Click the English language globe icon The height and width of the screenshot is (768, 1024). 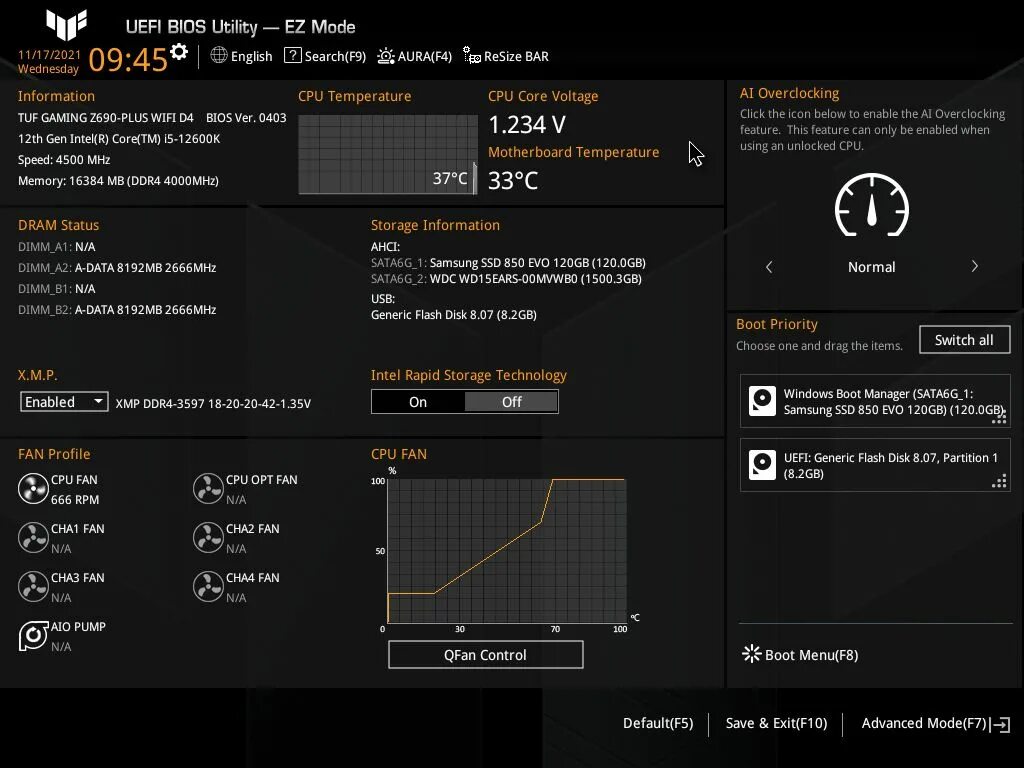219,56
